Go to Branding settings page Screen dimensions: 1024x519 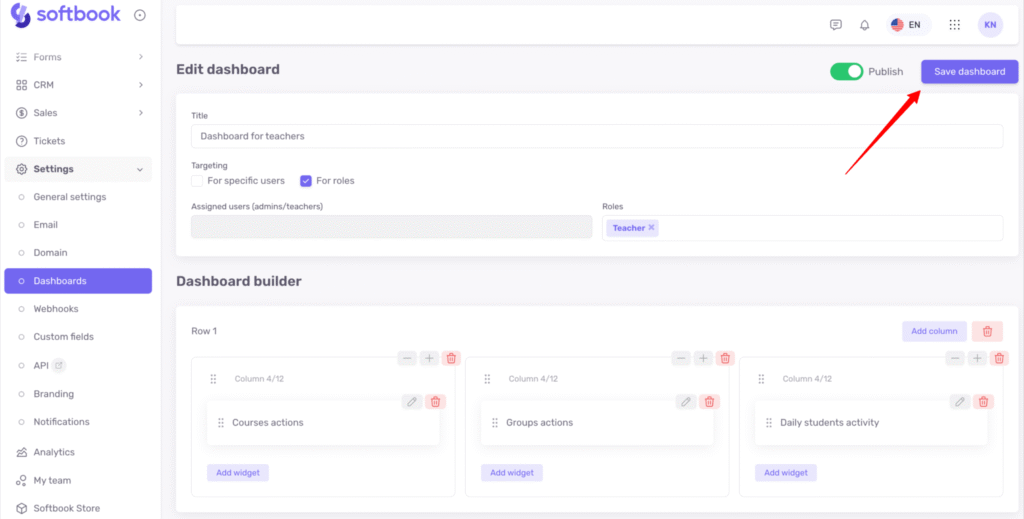tap(53, 394)
